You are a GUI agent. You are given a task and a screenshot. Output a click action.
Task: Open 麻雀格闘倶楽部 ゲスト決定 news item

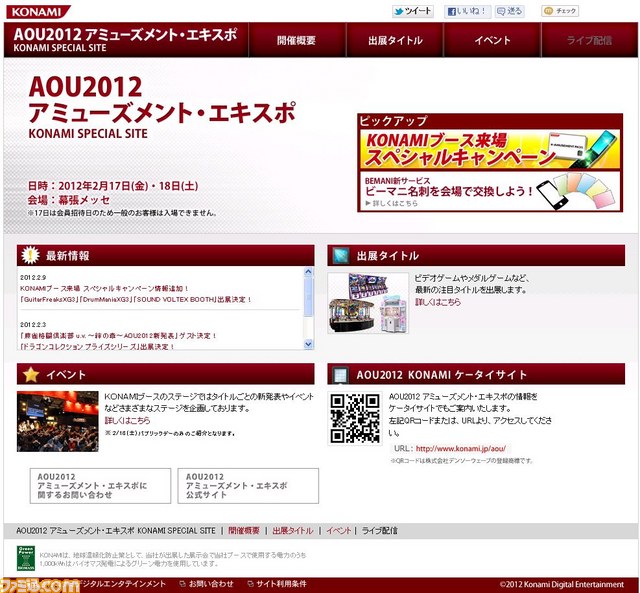[x=118, y=335]
